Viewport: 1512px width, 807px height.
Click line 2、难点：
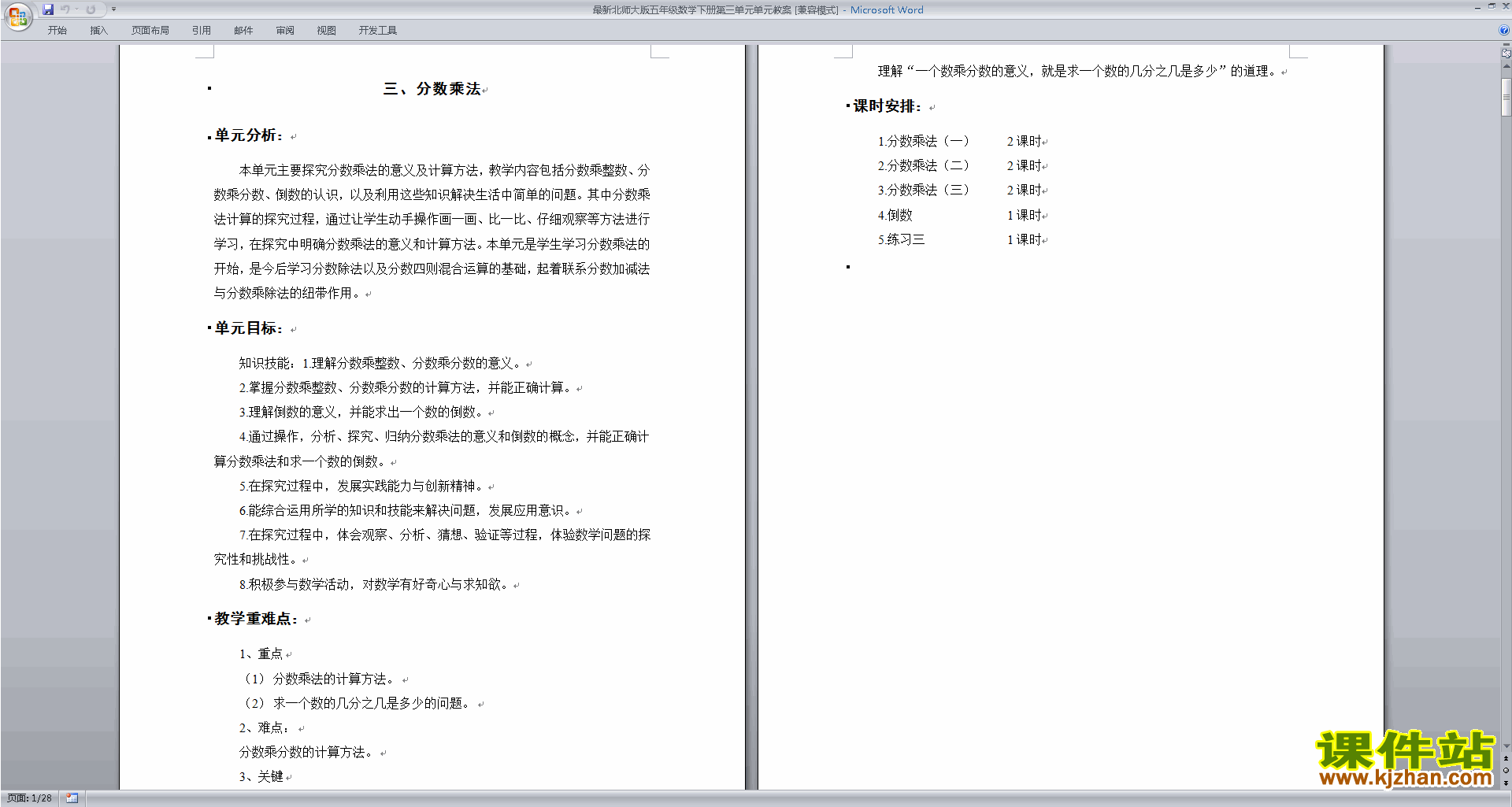(x=266, y=727)
